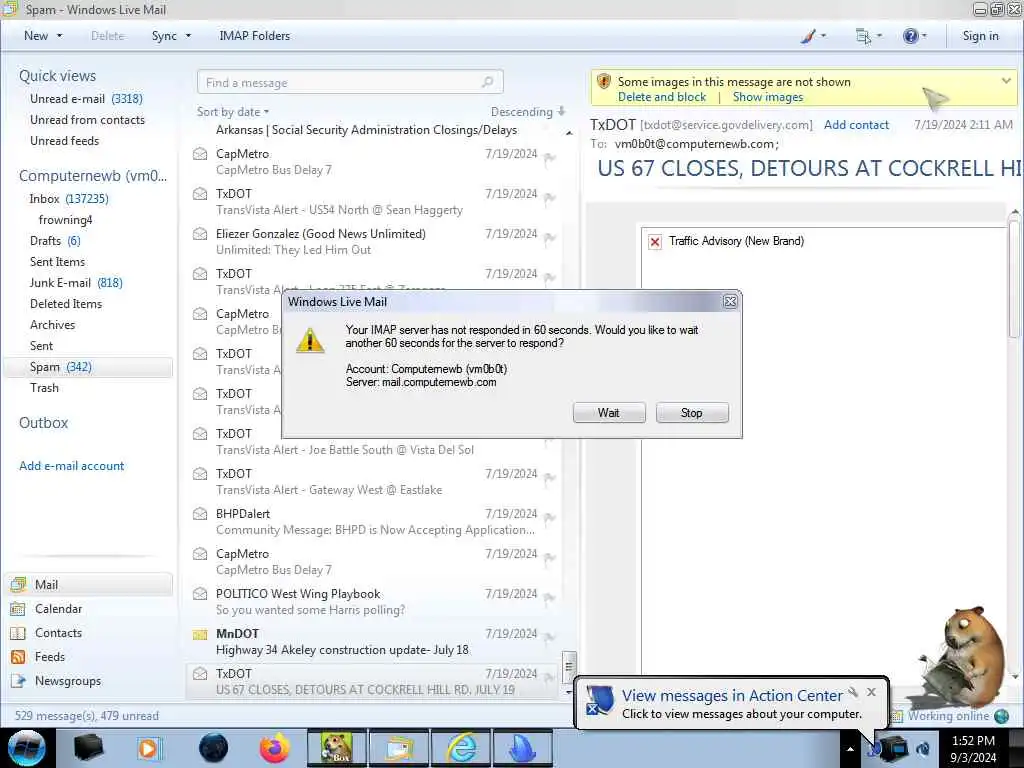Click the Find a message search box
This screenshot has height=768, width=1024.
[x=350, y=82]
